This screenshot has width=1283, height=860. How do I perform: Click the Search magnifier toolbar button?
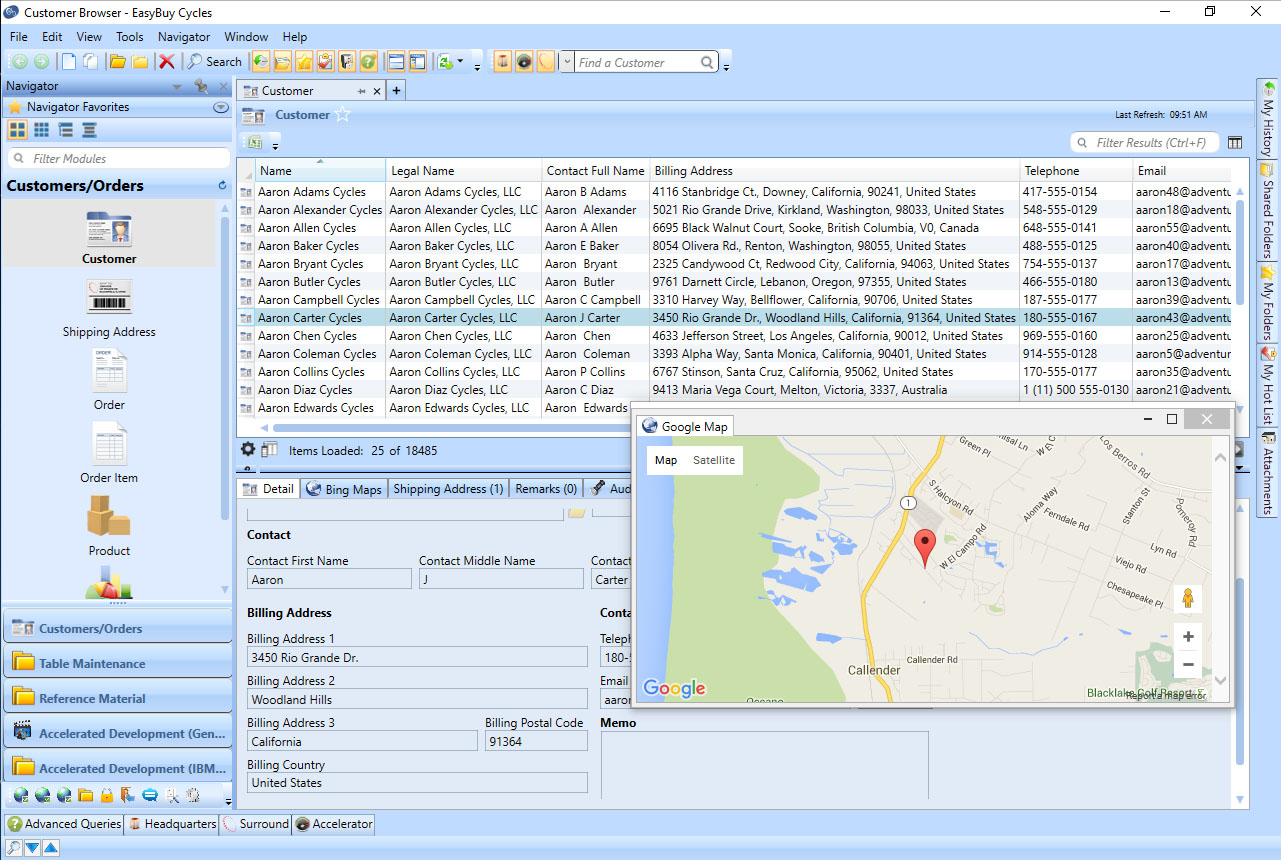coord(214,62)
